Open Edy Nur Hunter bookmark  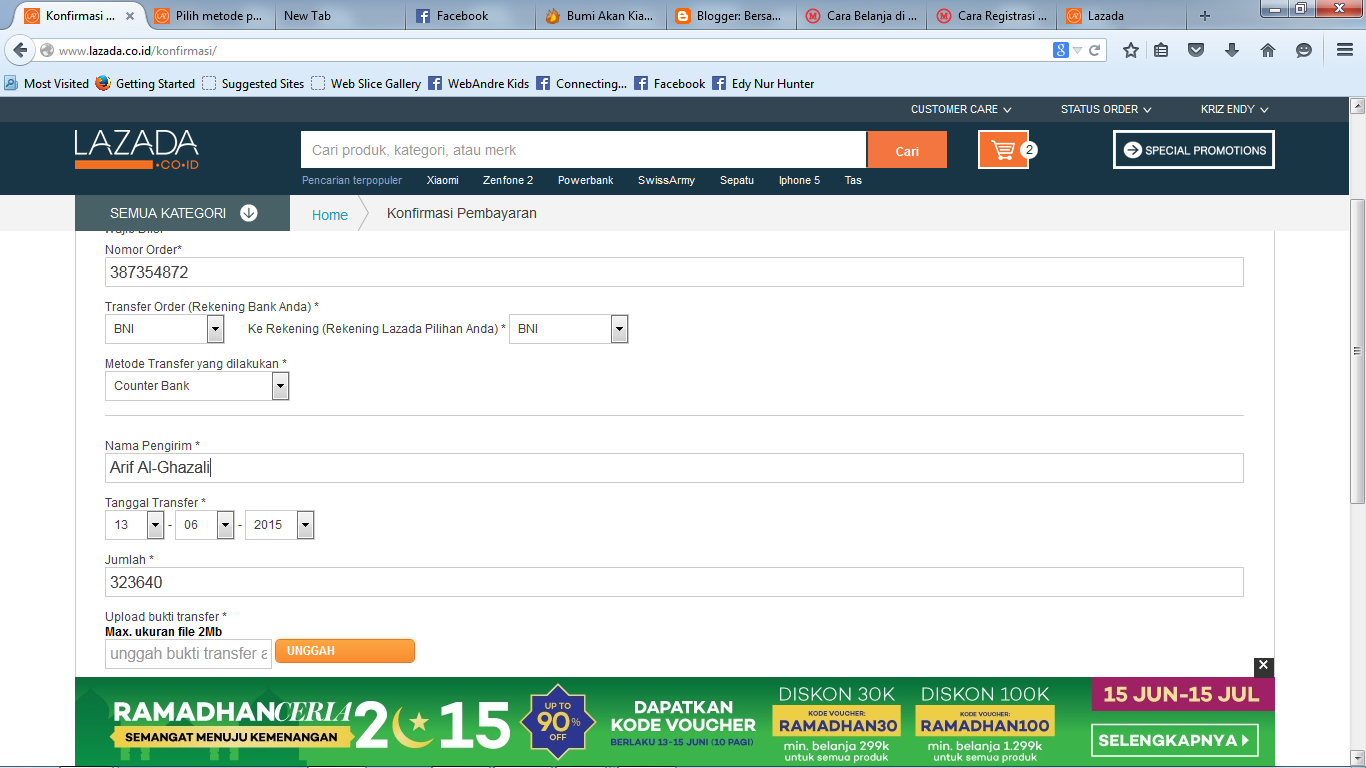click(x=763, y=84)
